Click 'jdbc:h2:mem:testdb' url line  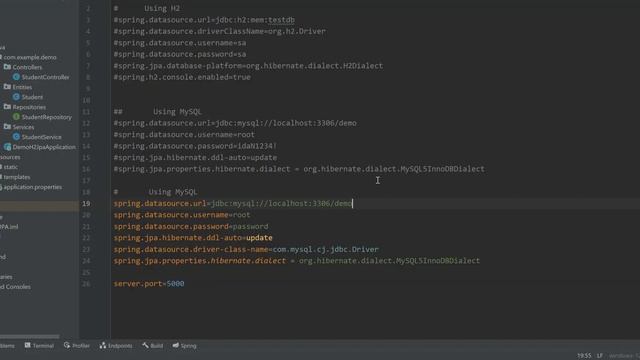(204, 20)
